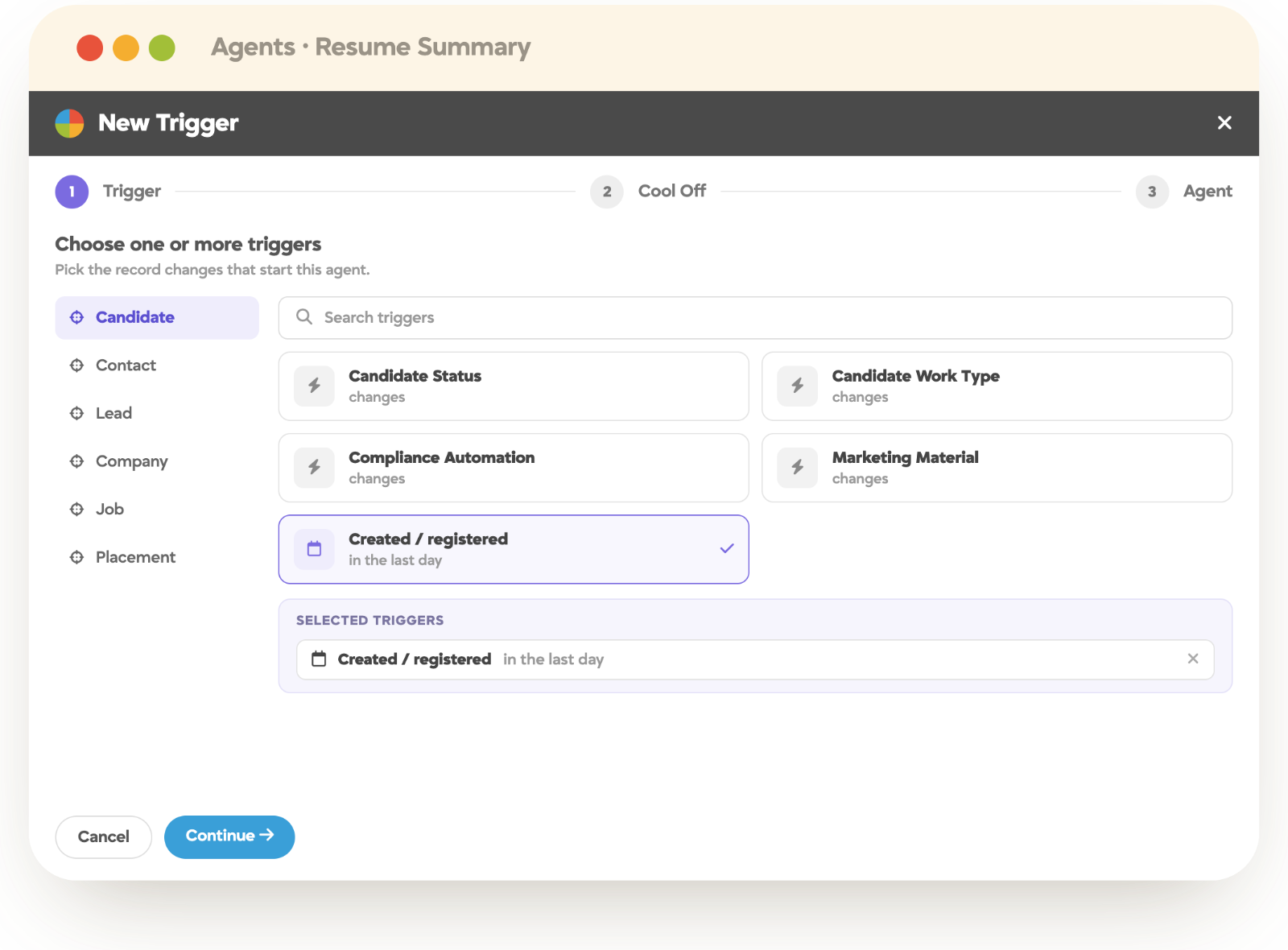This screenshot has width=1288, height=950.
Task: Click the lightning icon on Compliance Automation
Action: pos(314,468)
